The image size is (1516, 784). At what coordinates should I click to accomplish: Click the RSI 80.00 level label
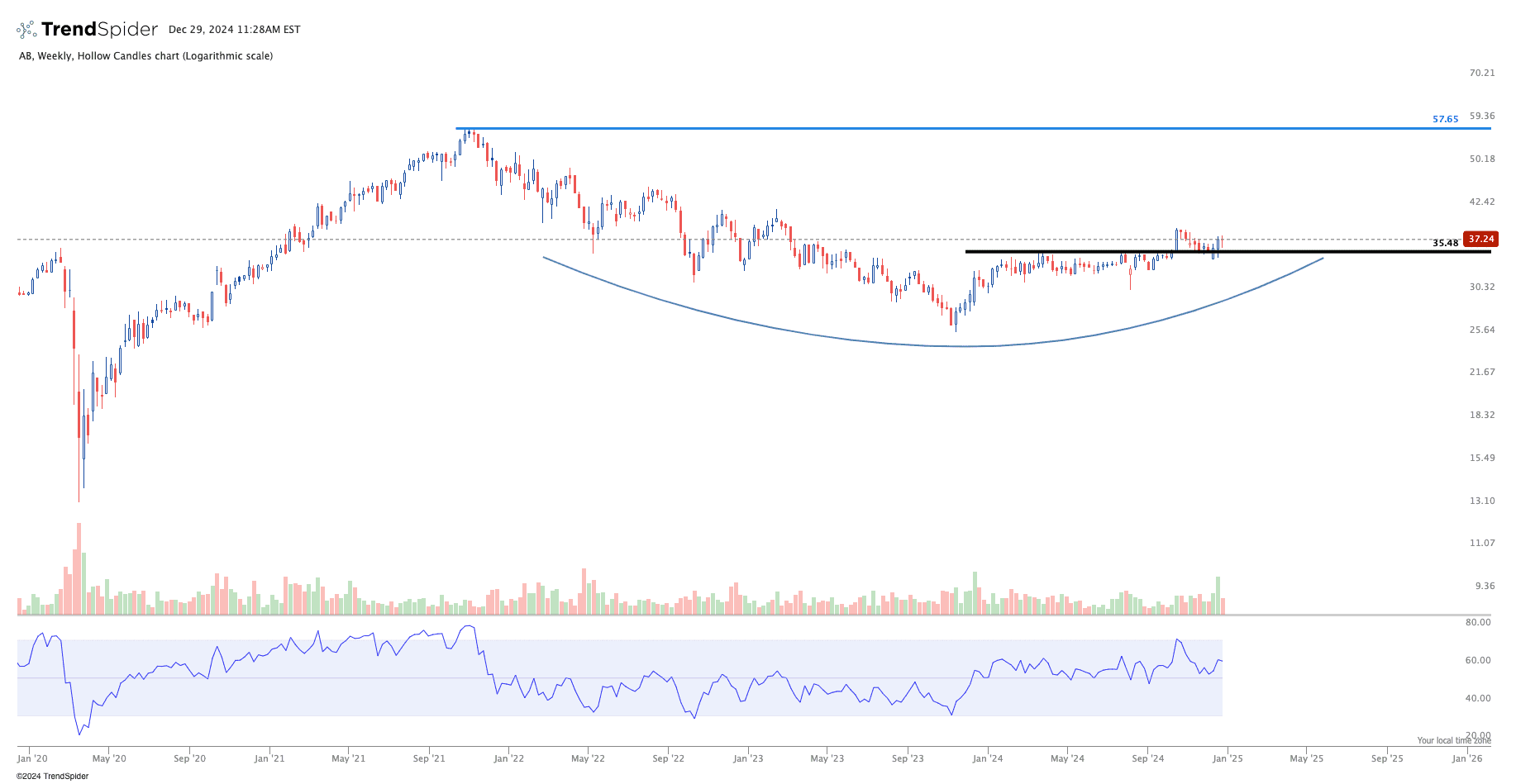[x=1478, y=622]
